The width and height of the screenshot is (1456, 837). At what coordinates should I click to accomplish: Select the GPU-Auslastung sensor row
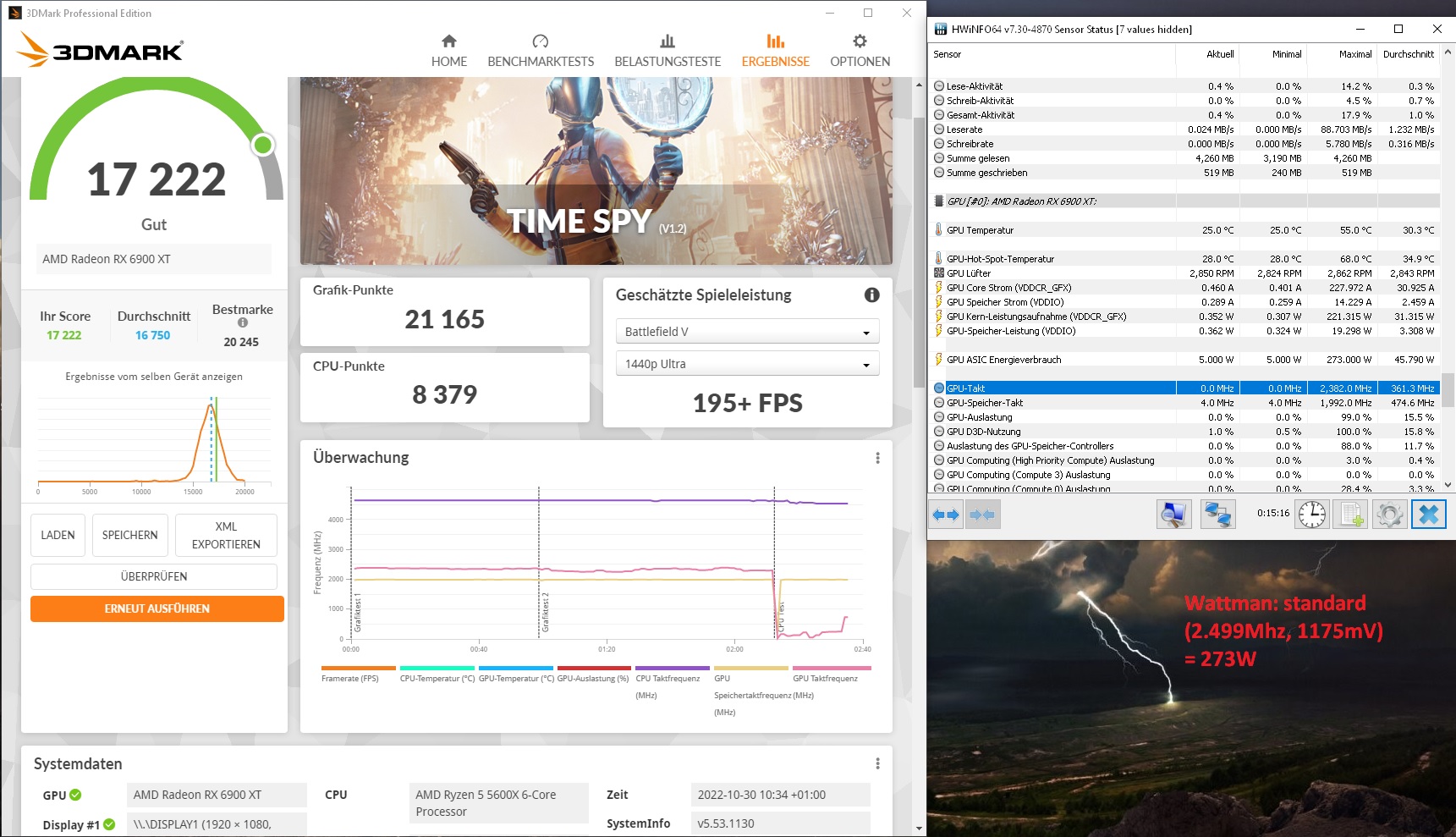pos(1185,417)
